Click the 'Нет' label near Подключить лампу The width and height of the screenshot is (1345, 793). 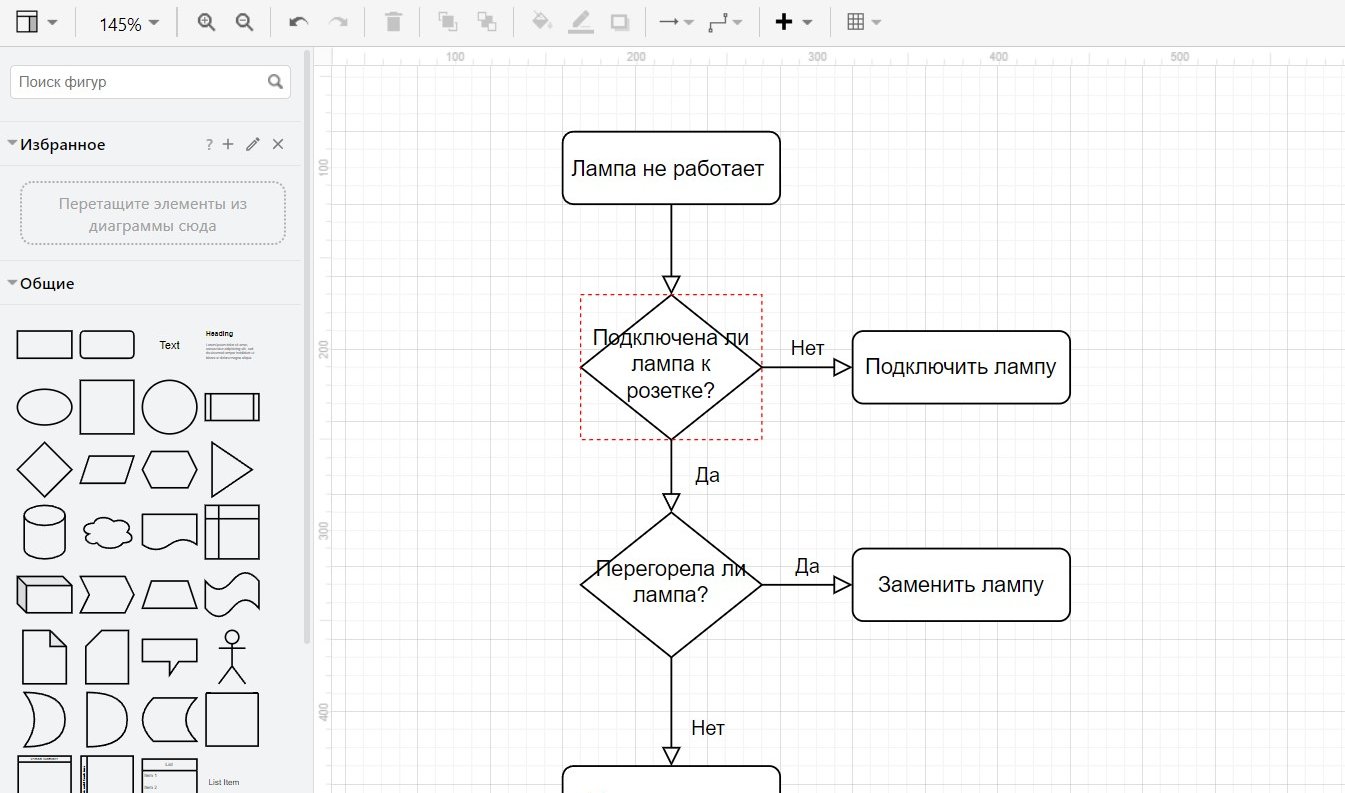(807, 348)
